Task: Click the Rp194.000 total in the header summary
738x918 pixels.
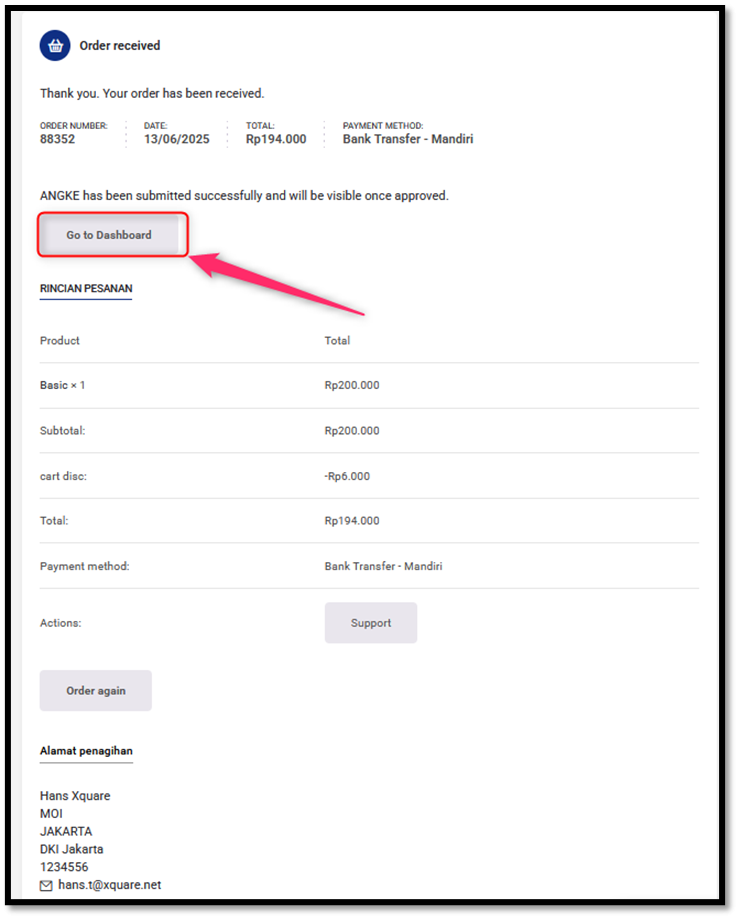Action: click(276, 139)
